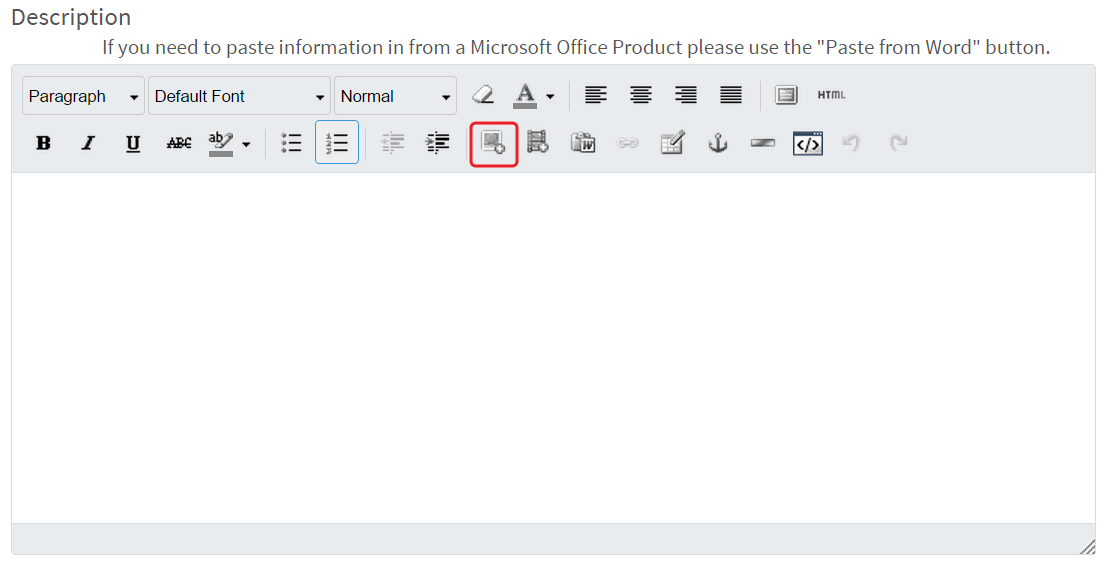Open the Normal font size dropdown
This screenshot has width=1118, height=572.
click(395, 96)
